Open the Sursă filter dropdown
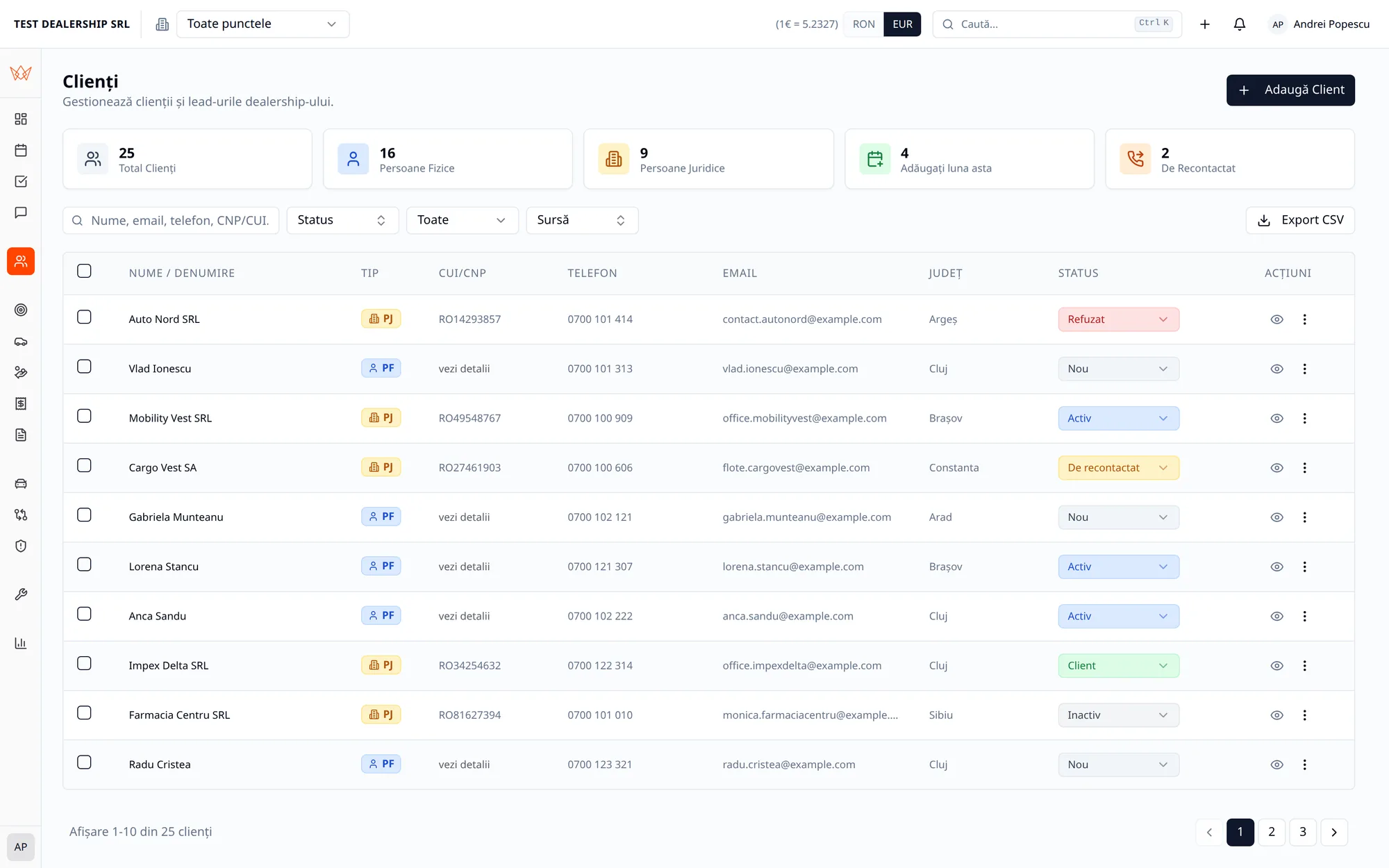 [x=582, y=220]
